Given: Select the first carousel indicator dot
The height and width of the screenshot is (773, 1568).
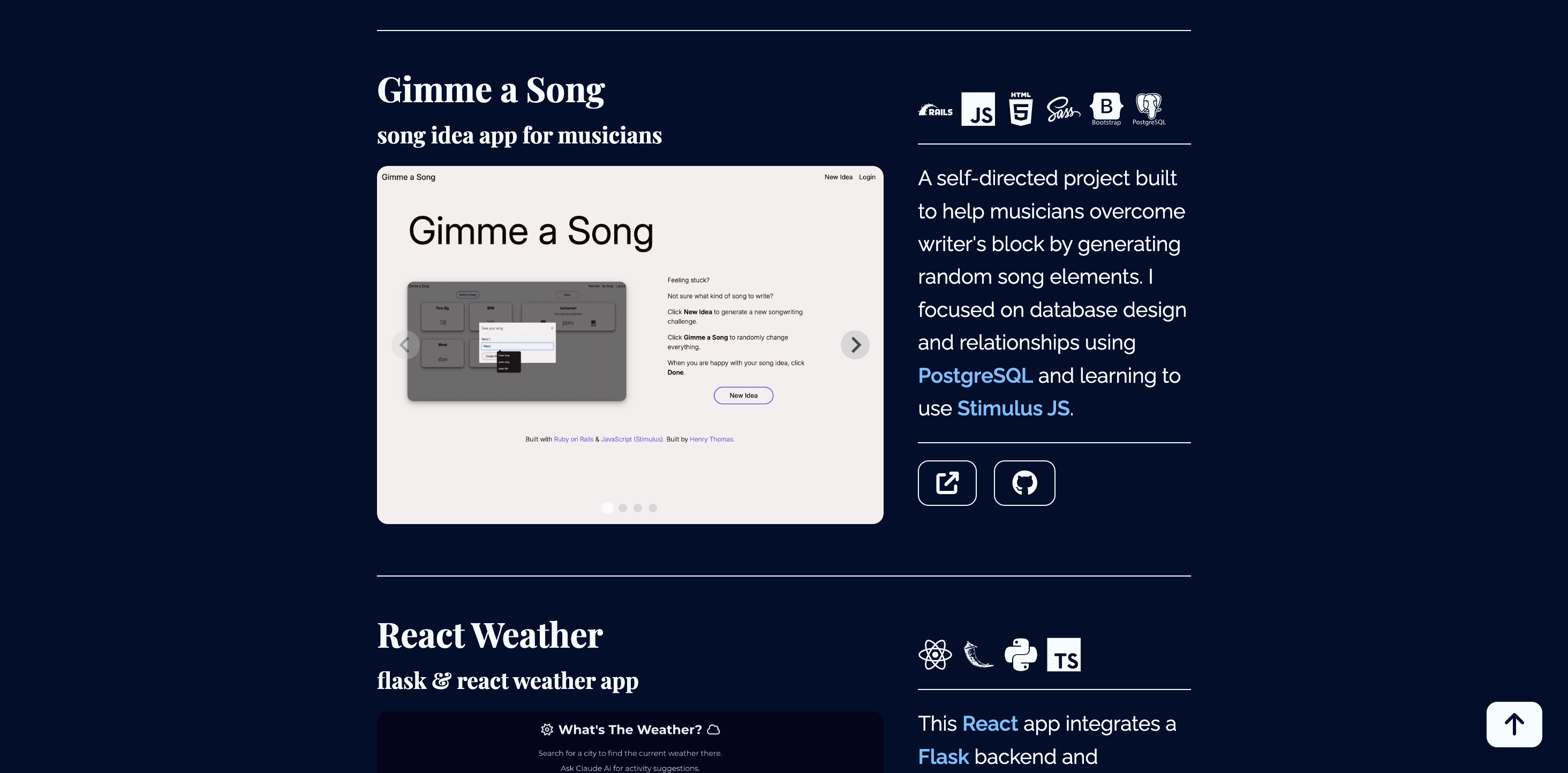Looking at the screenshot, I should pyautogui.click(x=607, y=507).
